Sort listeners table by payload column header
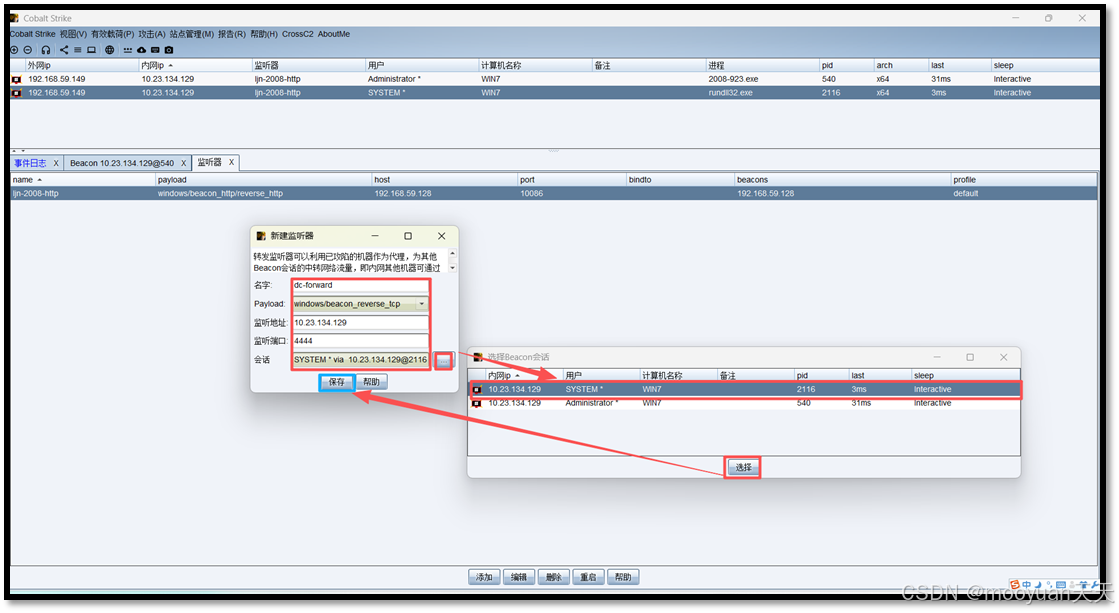Screen dimensions: 1119x613 263,180
